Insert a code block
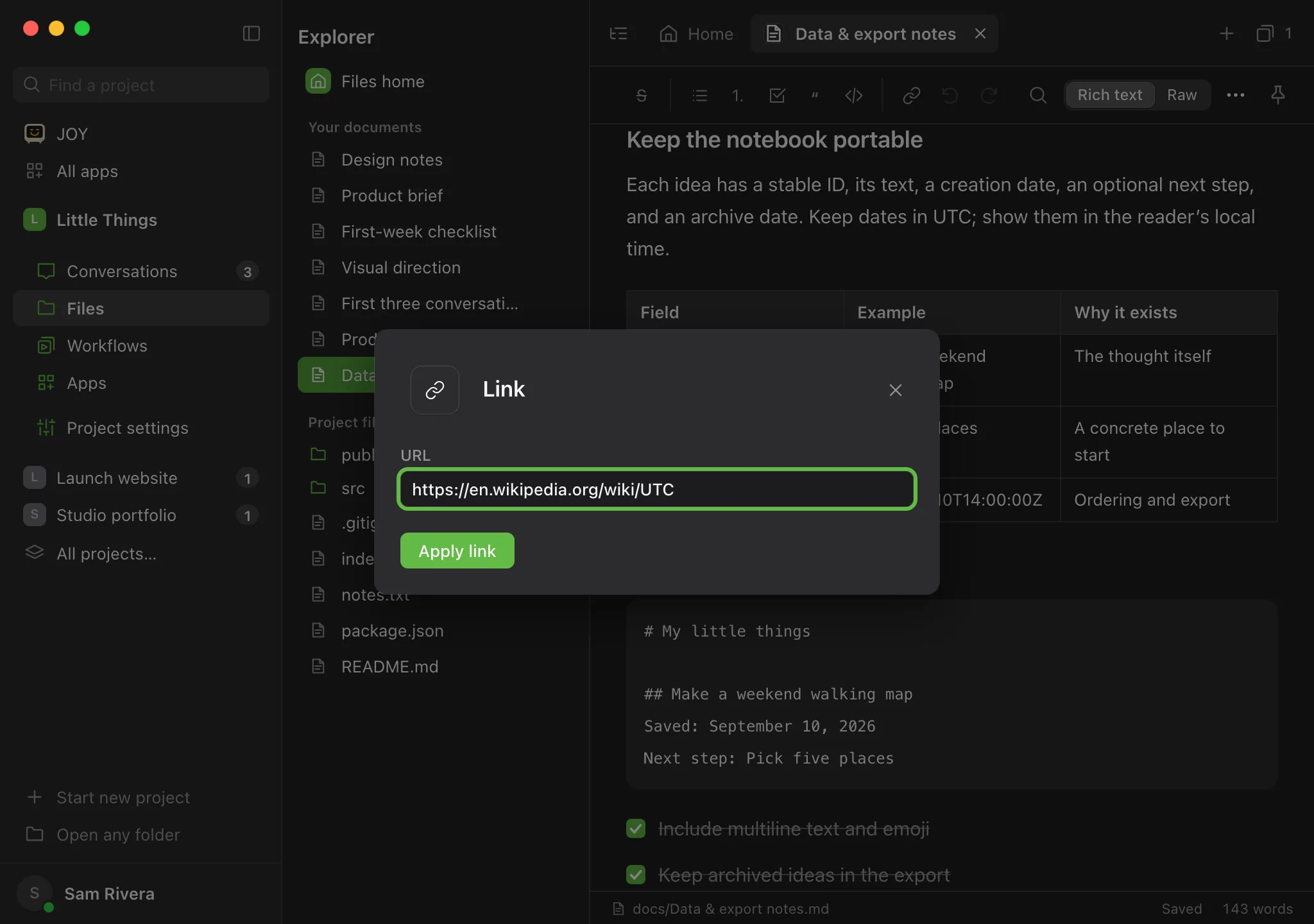 (x=854, y=96)
